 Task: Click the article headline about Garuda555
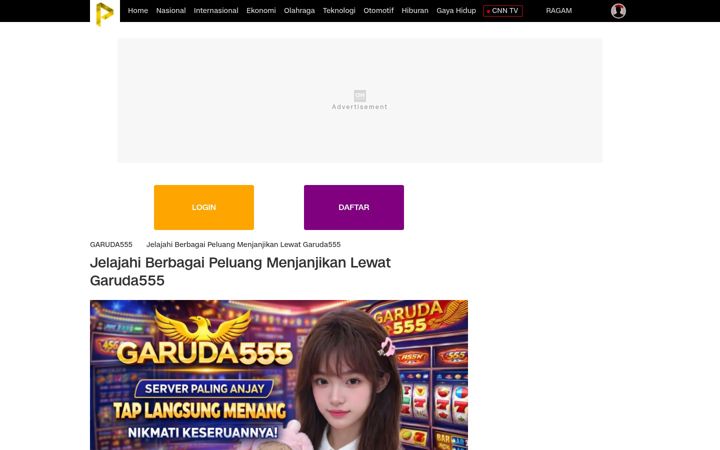tap(240, 271)
